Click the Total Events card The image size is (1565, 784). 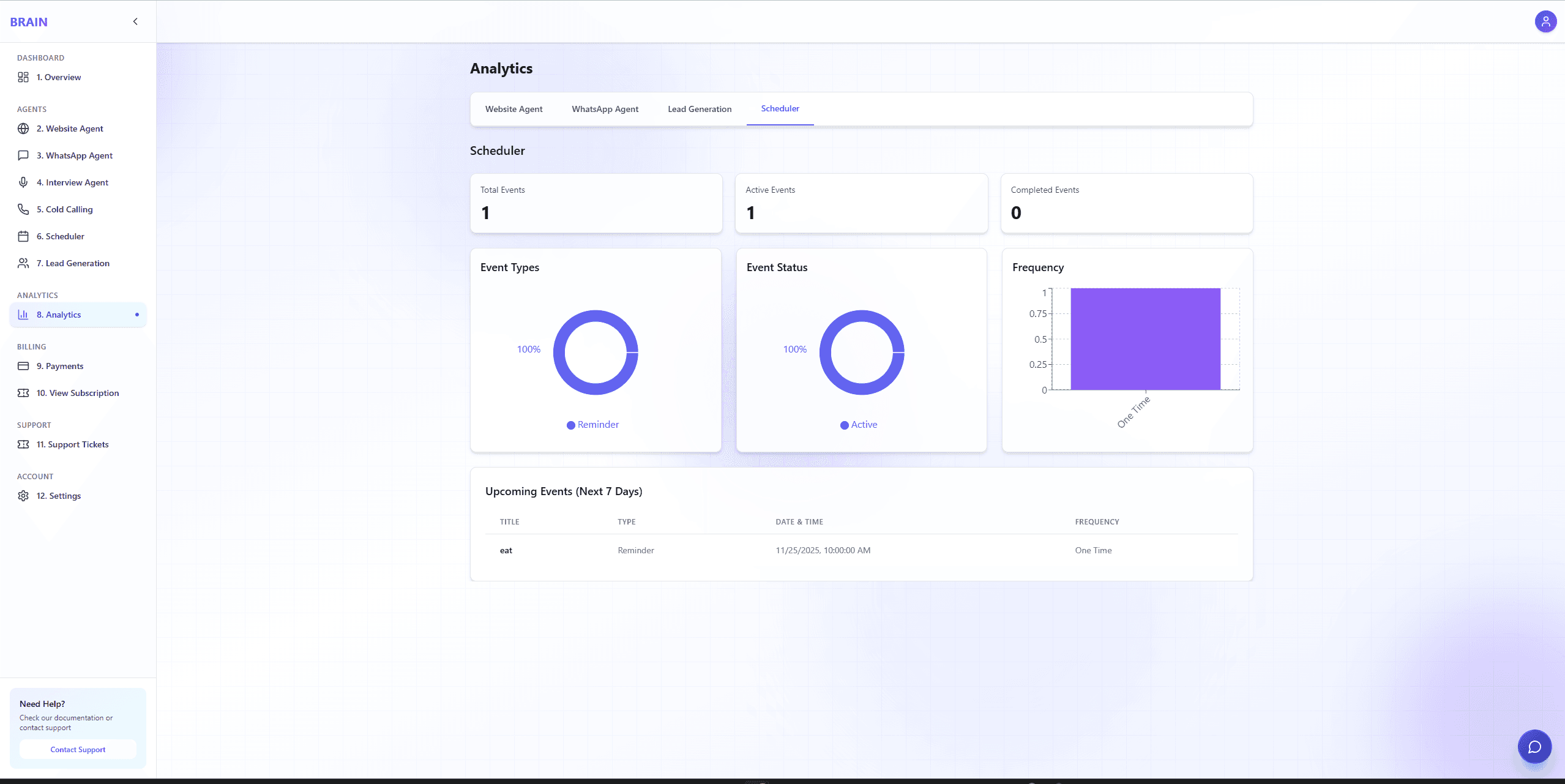(x=596, y=203)
